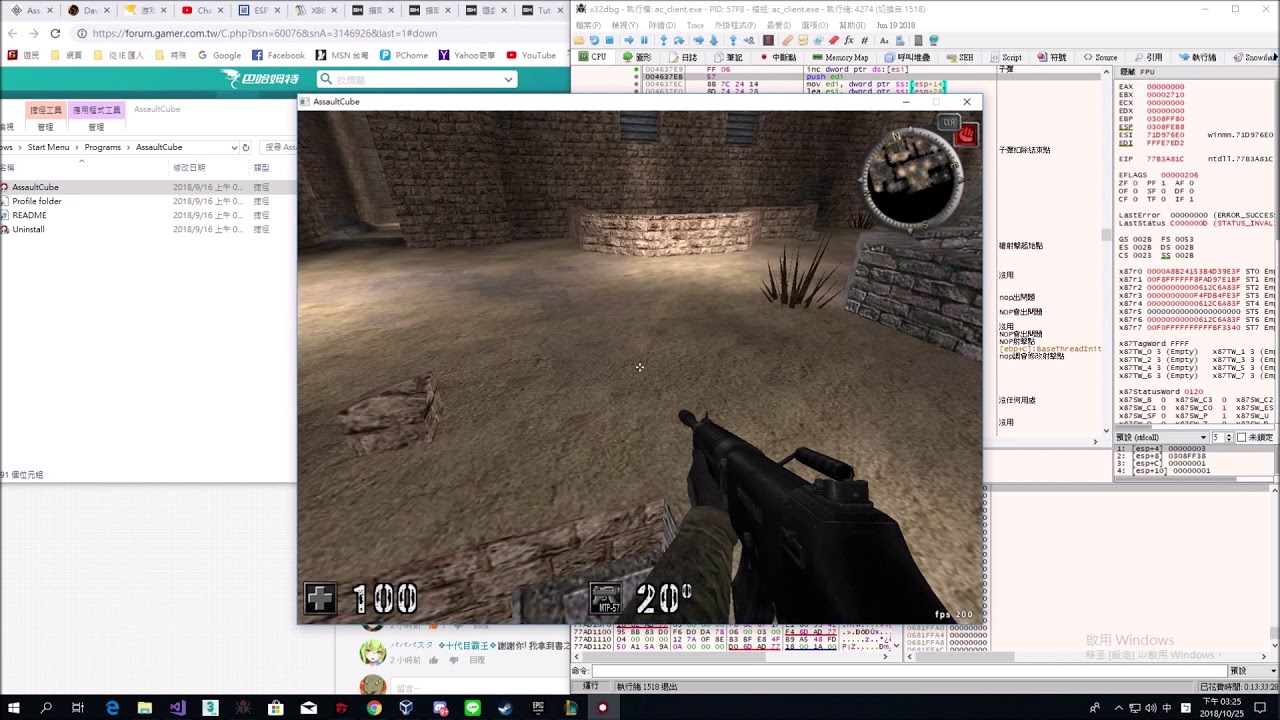Click the restart debugging icon in x32dbg toolbar
1280x720 pixels.
coord(594,40)
